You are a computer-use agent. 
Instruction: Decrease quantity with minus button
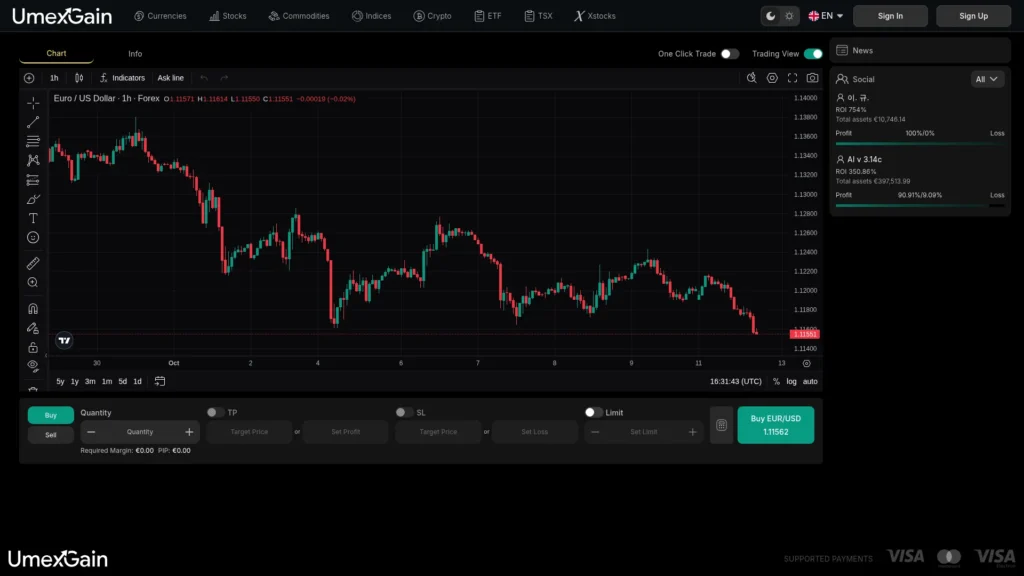point(91,432)
